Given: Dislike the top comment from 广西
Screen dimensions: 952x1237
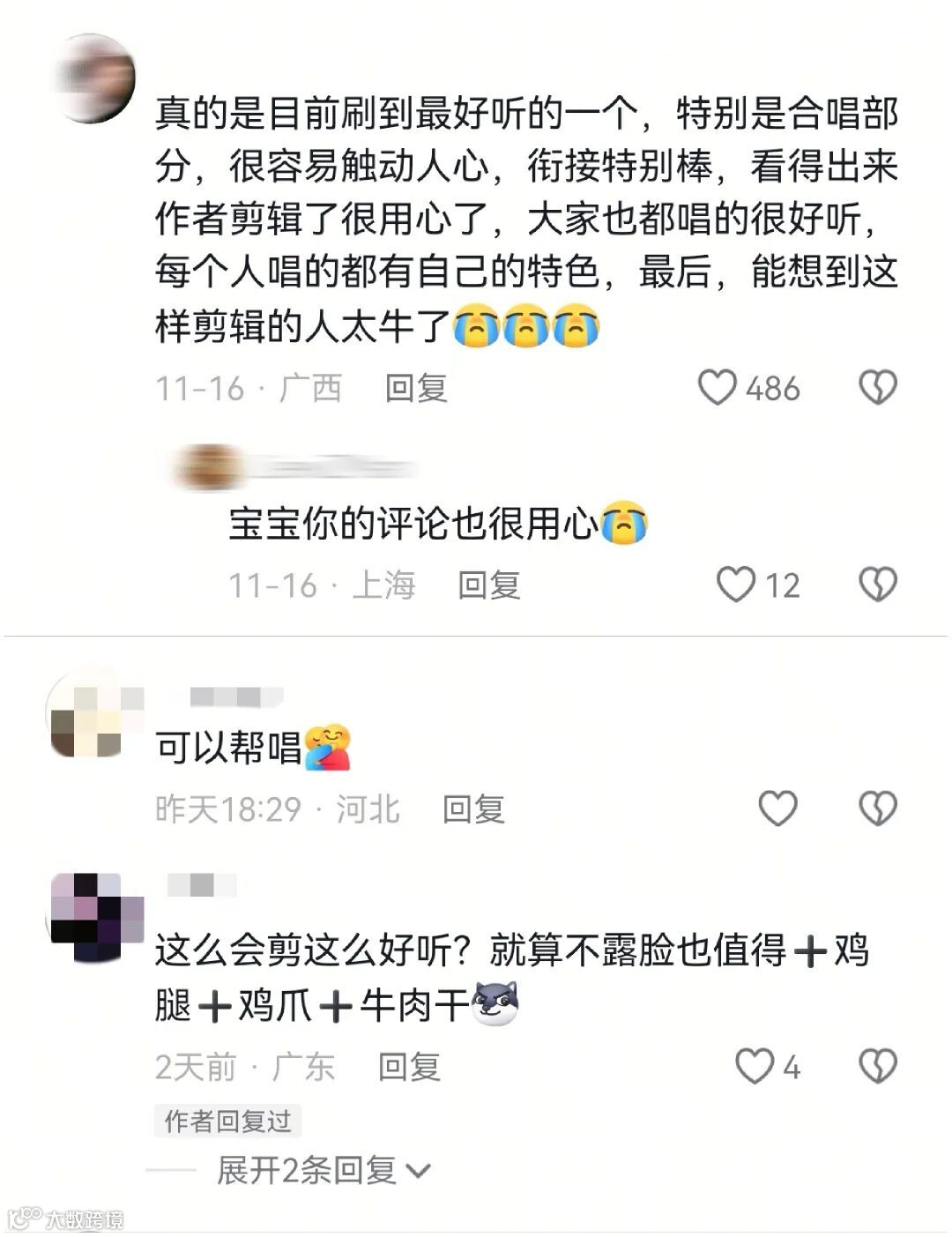Looking at the screenshot, I should click(878, 388).
